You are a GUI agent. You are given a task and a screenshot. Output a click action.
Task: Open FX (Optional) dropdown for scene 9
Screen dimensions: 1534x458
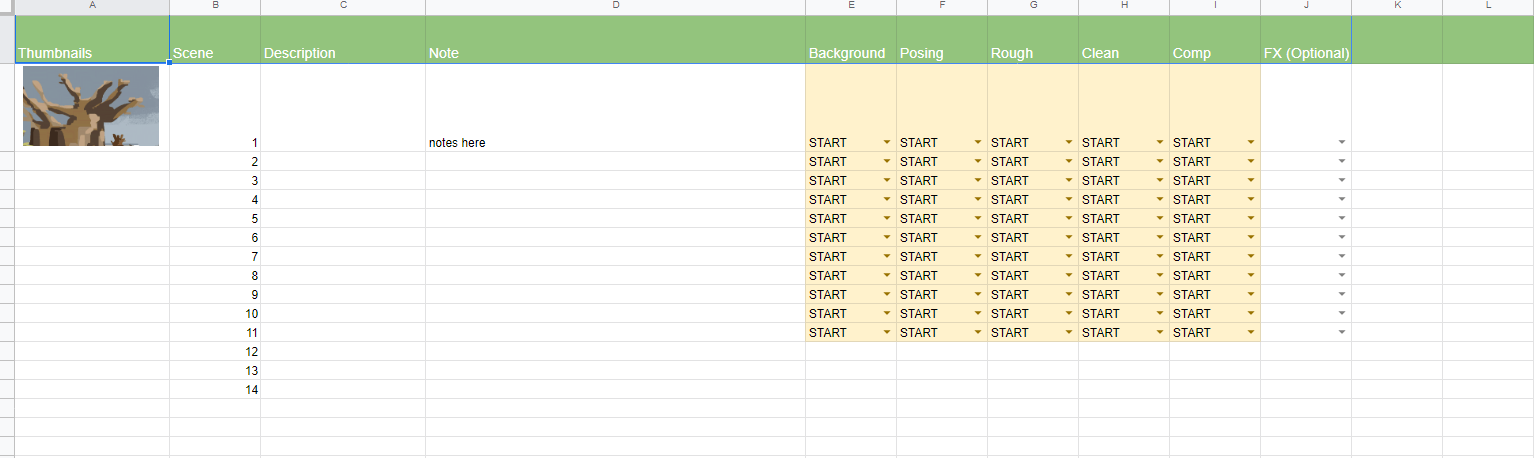click(x=1341, y=295)
